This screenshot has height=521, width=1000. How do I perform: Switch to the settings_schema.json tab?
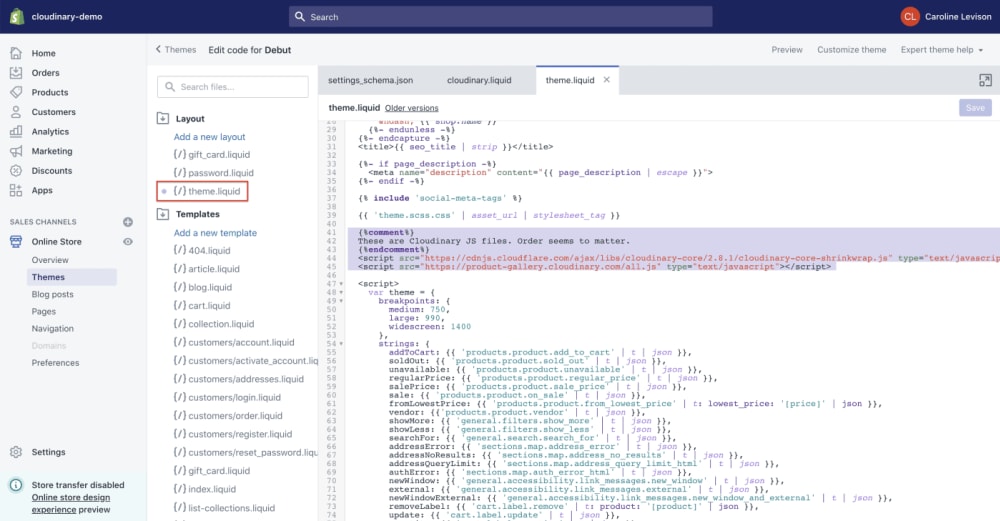(371, 80)
